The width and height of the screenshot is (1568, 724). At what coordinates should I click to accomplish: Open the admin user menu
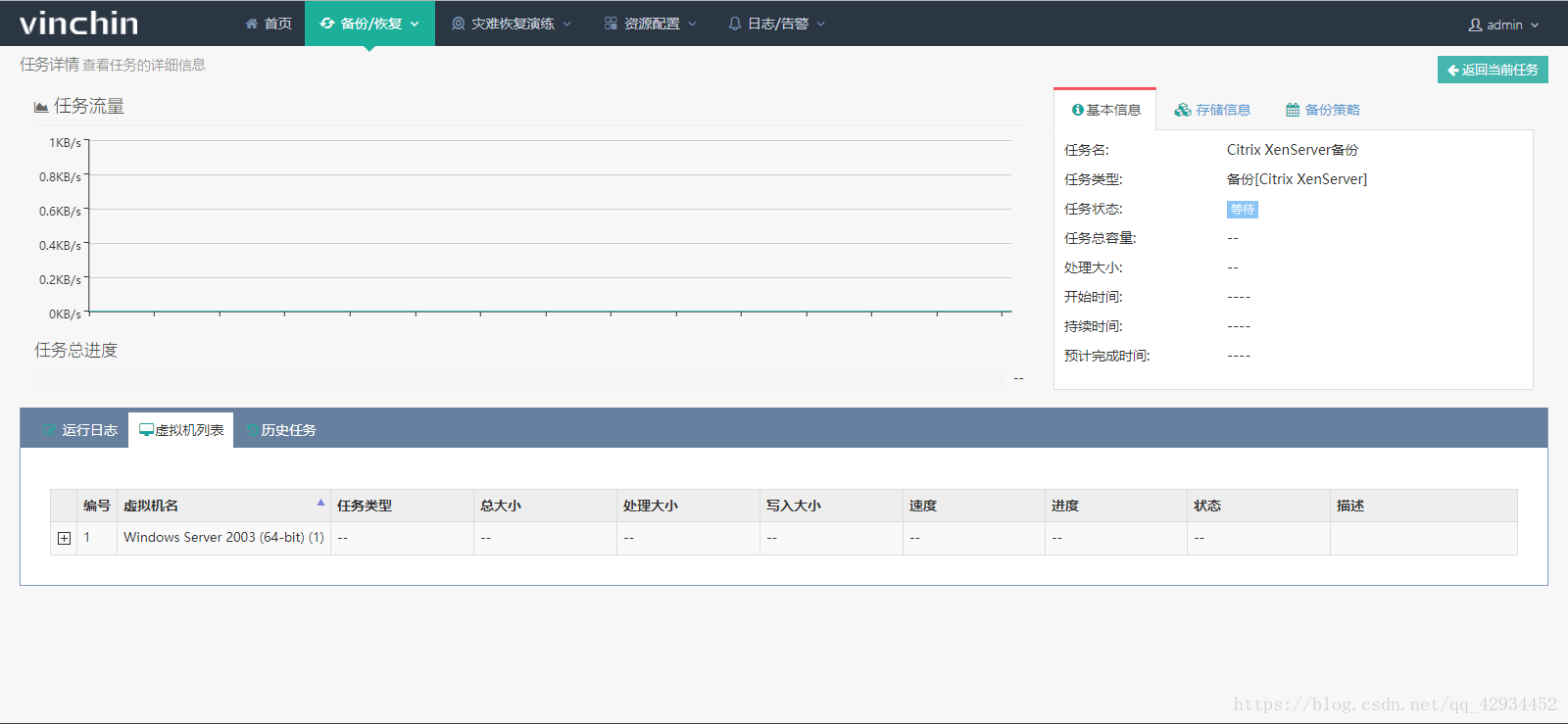(x=1503, y=24)
